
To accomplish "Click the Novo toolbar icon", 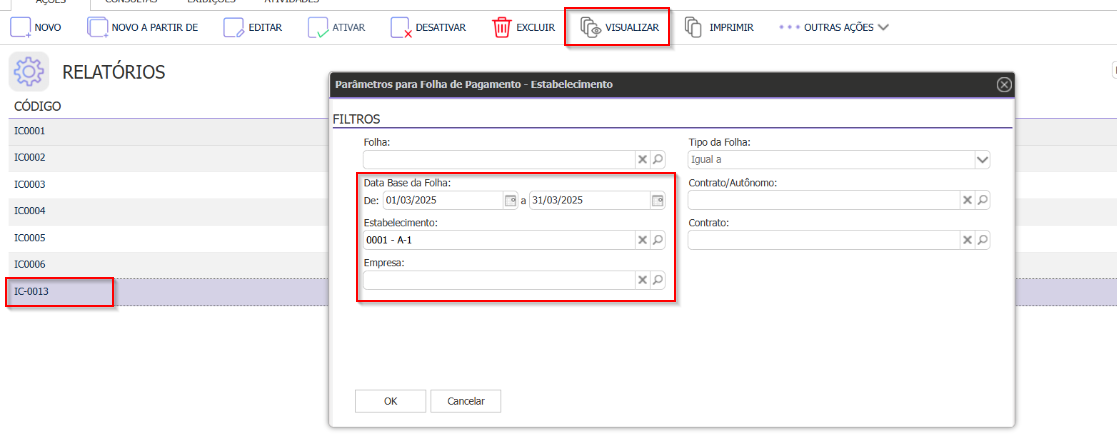I will pyautogui.click(x=20, y=27).
